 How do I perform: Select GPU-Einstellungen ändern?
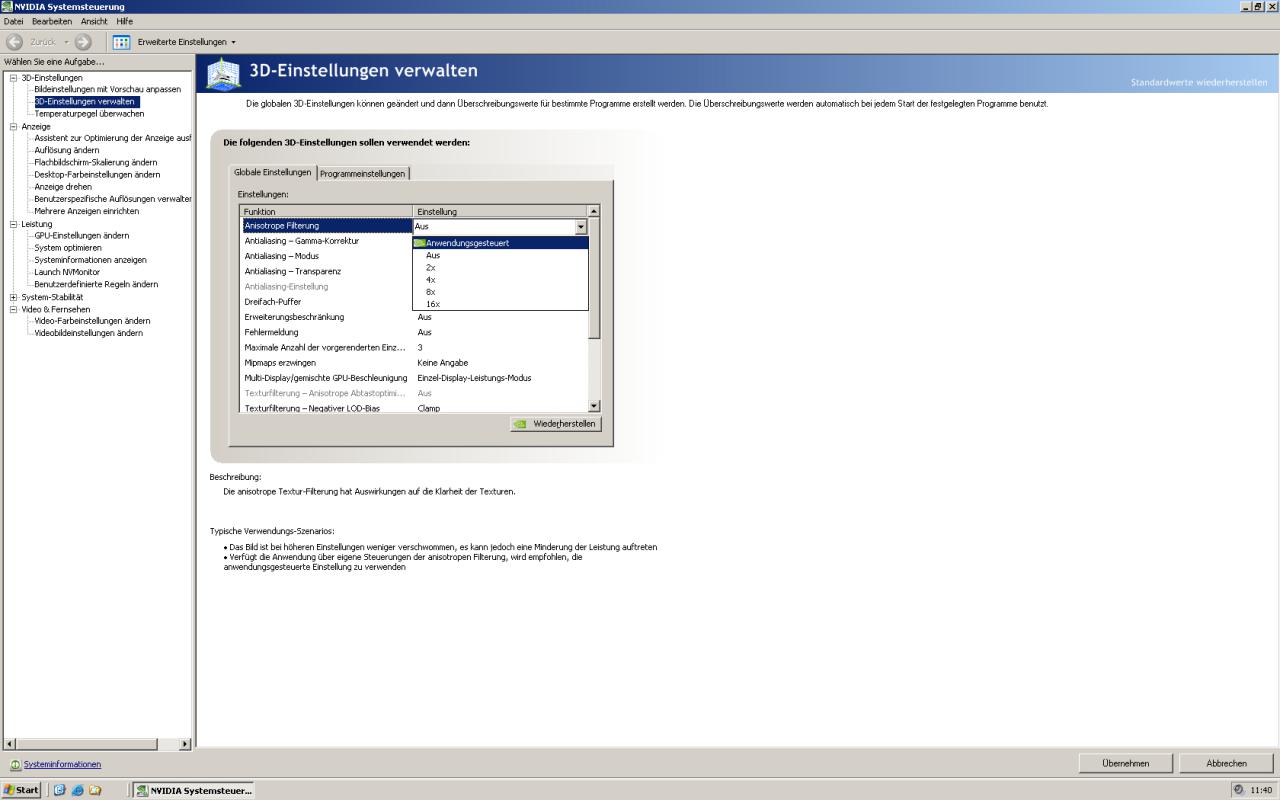(82, 235)
